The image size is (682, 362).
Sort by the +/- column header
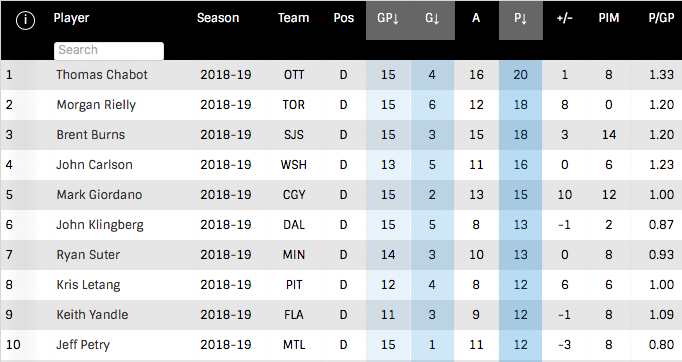565,18
